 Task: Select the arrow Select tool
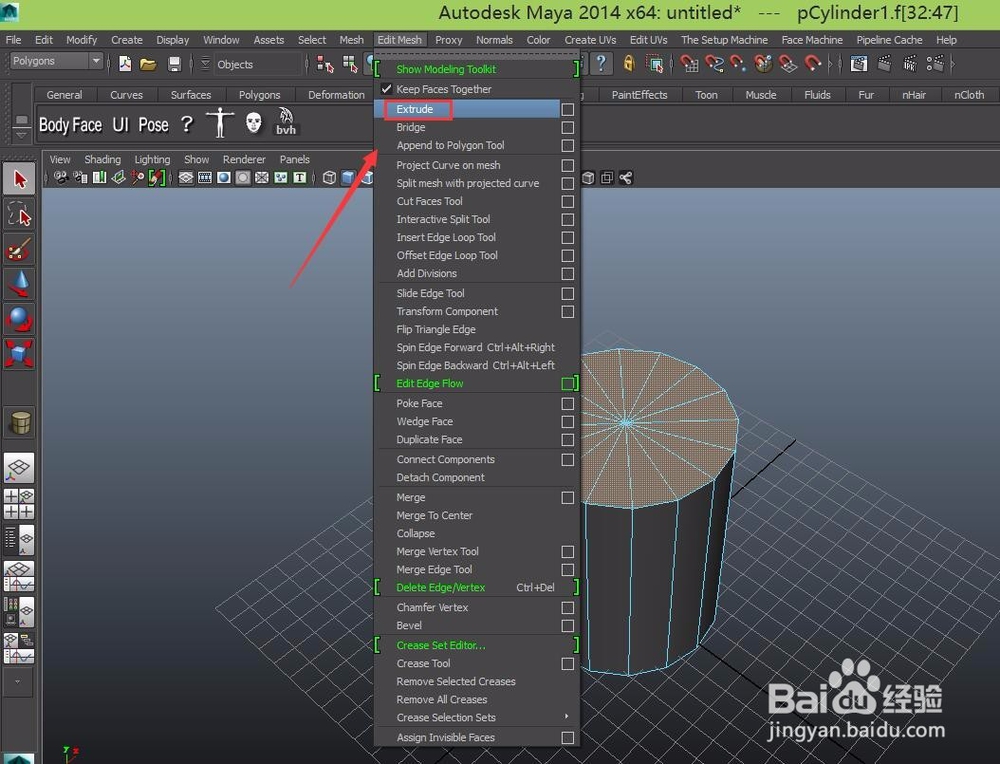pyautogui.click(x=19, y=179)
